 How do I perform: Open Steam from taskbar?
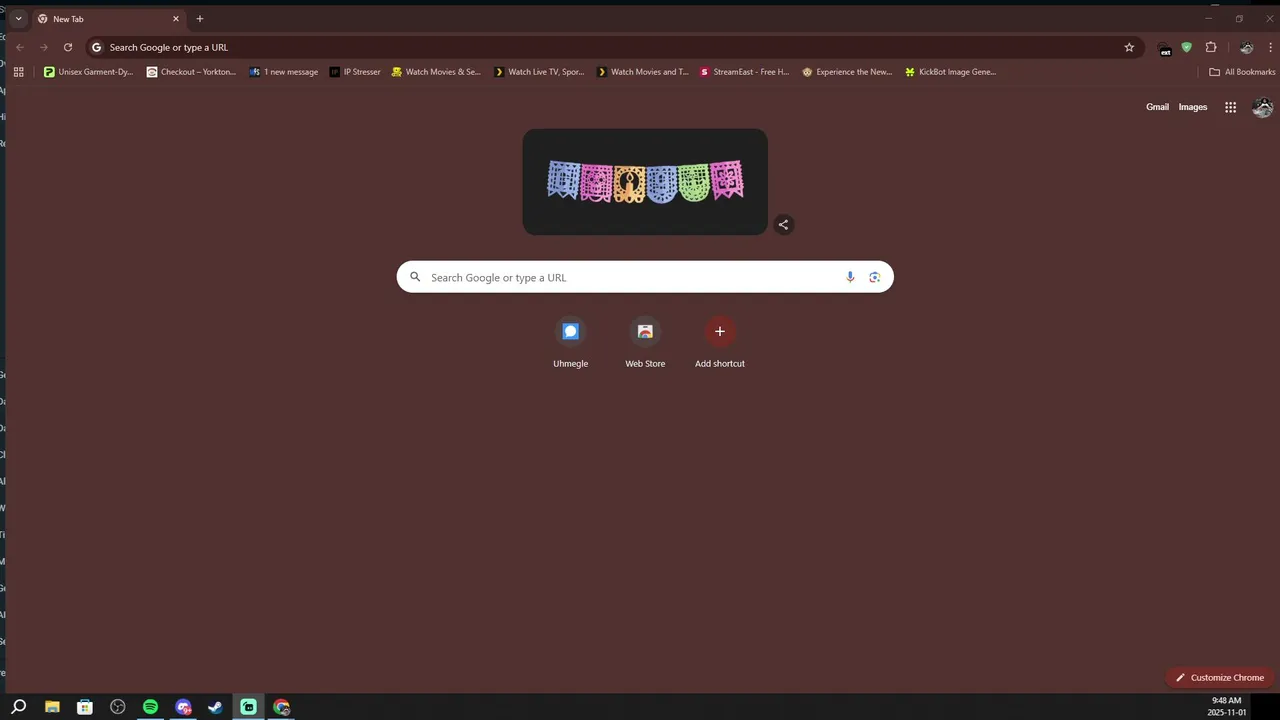coord(215,707)
